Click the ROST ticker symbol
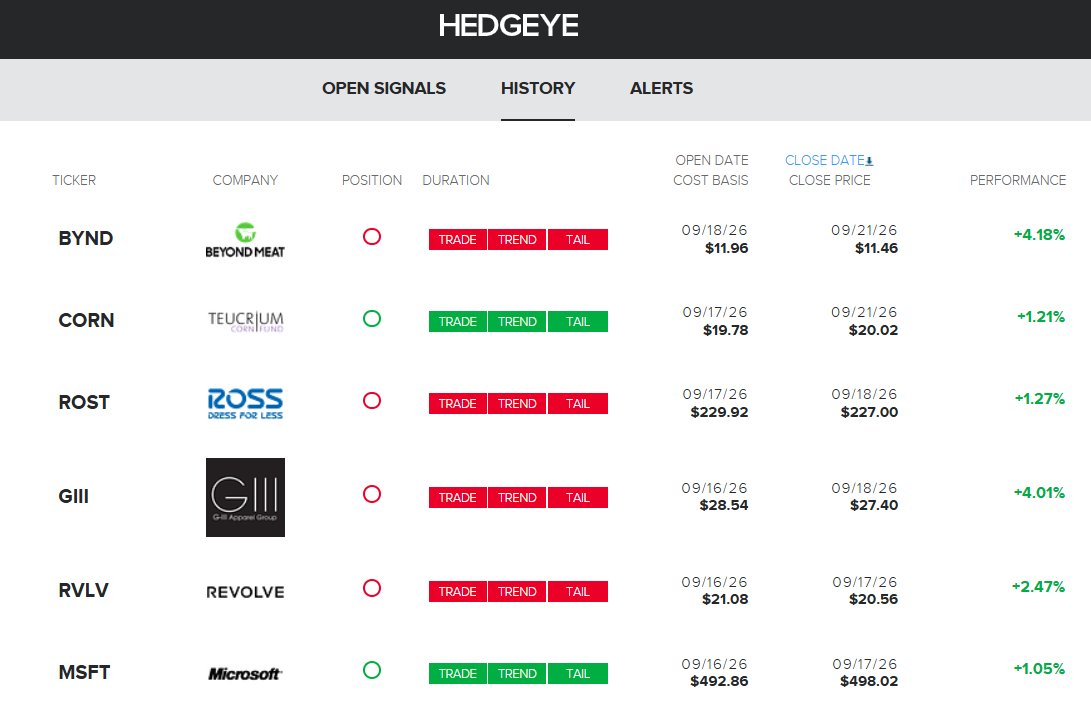 84,402
